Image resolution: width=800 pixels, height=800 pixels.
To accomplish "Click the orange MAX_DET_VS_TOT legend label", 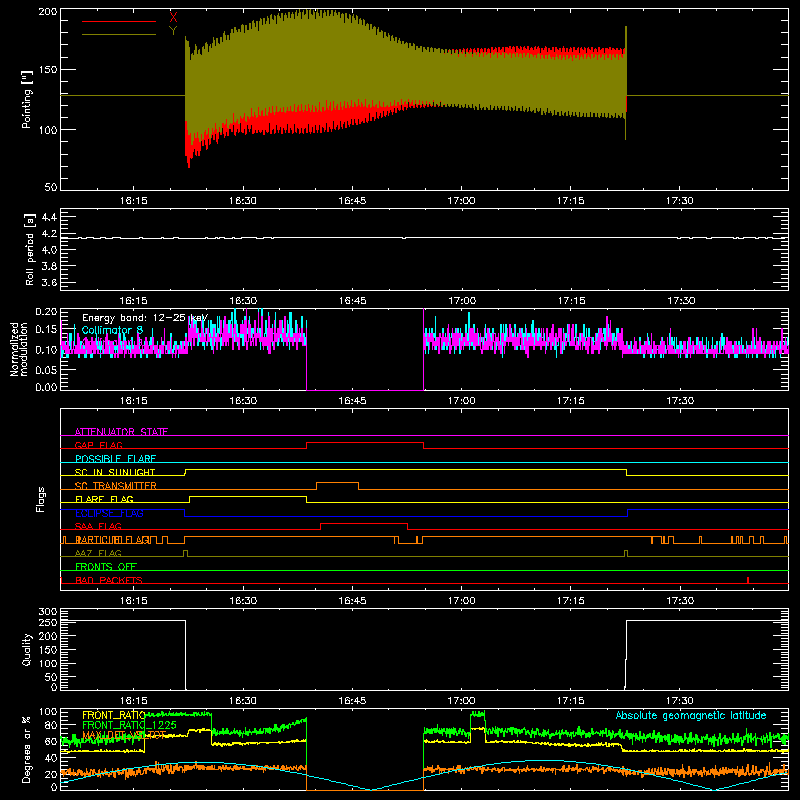I will 124,735.
